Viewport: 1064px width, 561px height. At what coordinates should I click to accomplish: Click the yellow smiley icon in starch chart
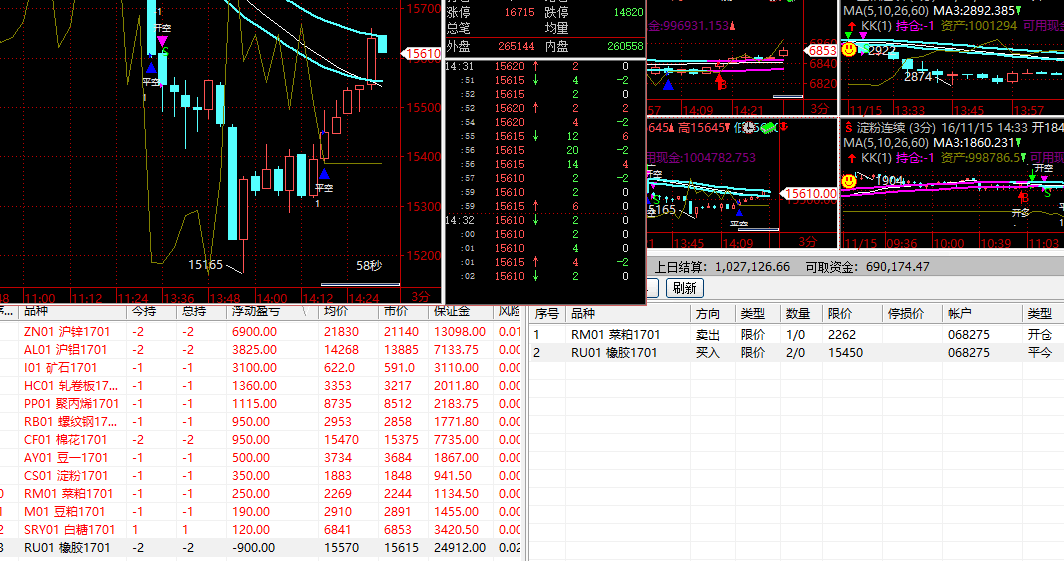coord(848,181)
